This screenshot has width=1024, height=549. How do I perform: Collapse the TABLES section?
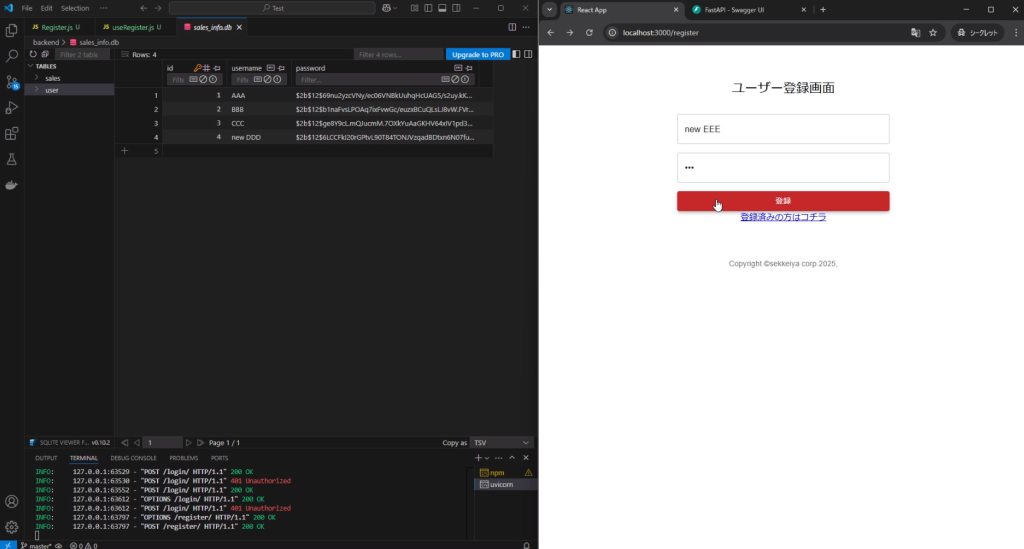pos(30,66)
